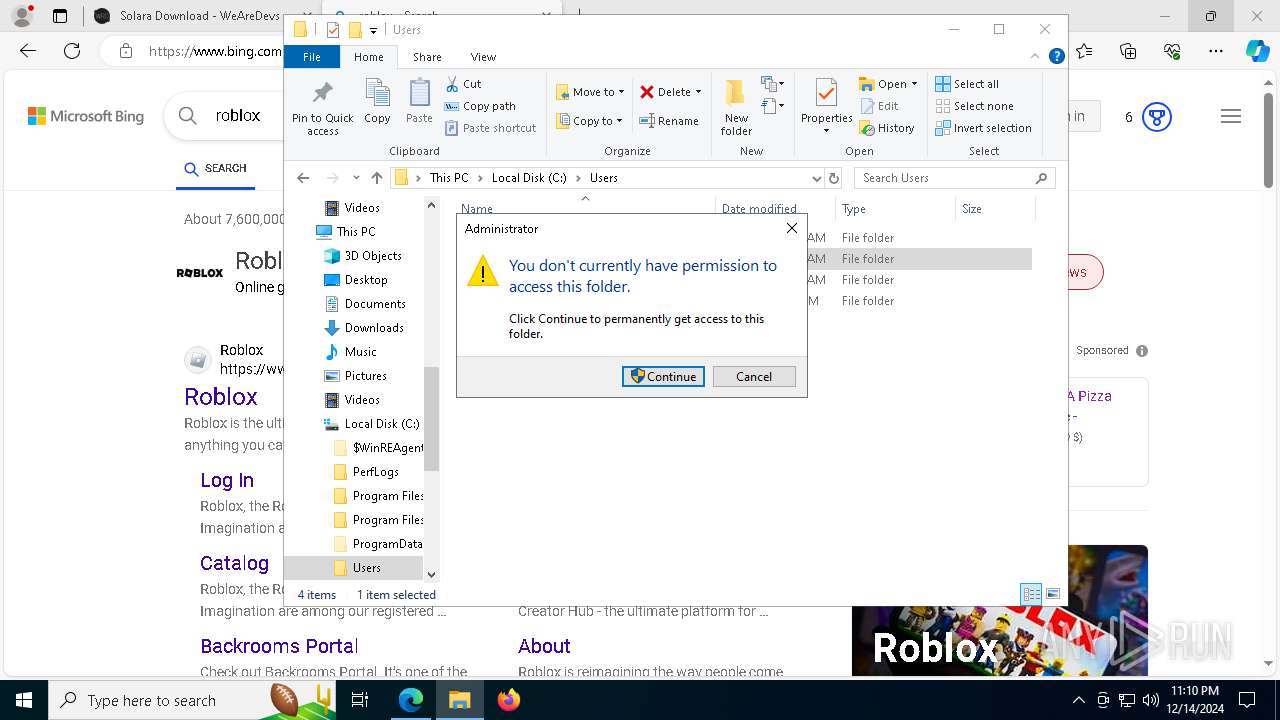Viewport: 1280px width, 720px height.
Task: Click the Cut scissors command
Action: click(x=463, y=84)
